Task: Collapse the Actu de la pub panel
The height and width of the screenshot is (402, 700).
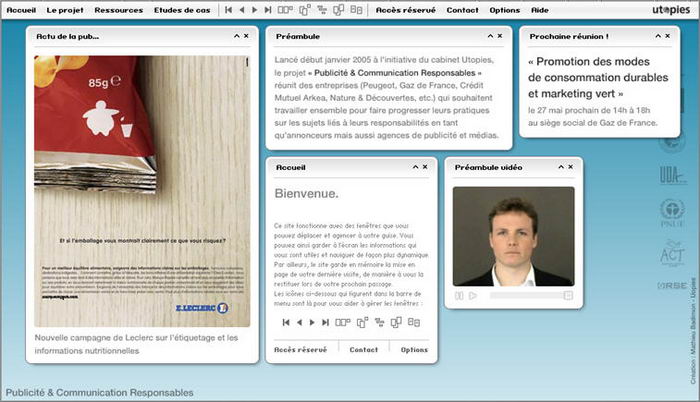Action: [x=236, y=35]
